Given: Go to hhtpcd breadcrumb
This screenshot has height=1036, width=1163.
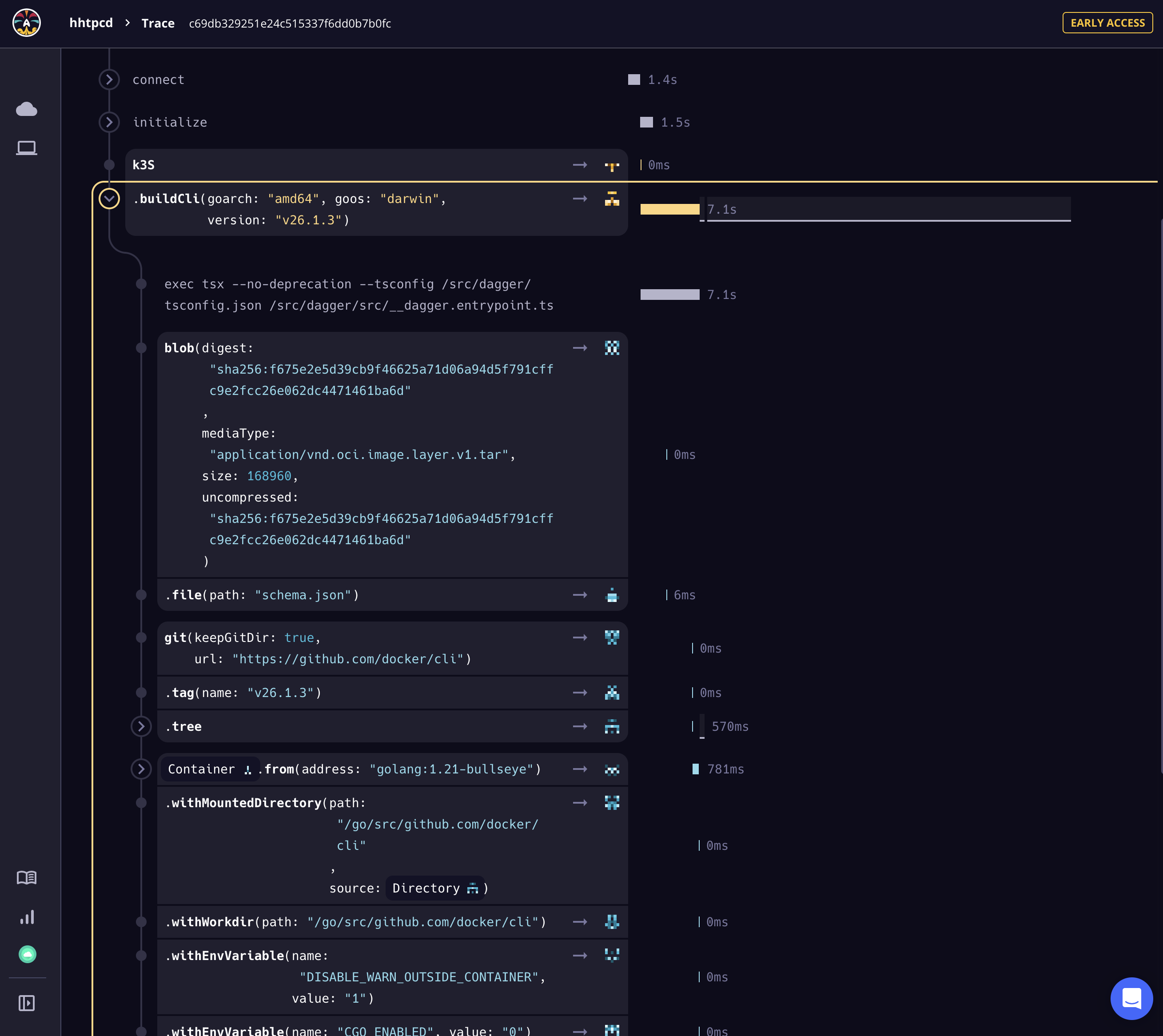Looking at the screenshot, I should [91, 23].
